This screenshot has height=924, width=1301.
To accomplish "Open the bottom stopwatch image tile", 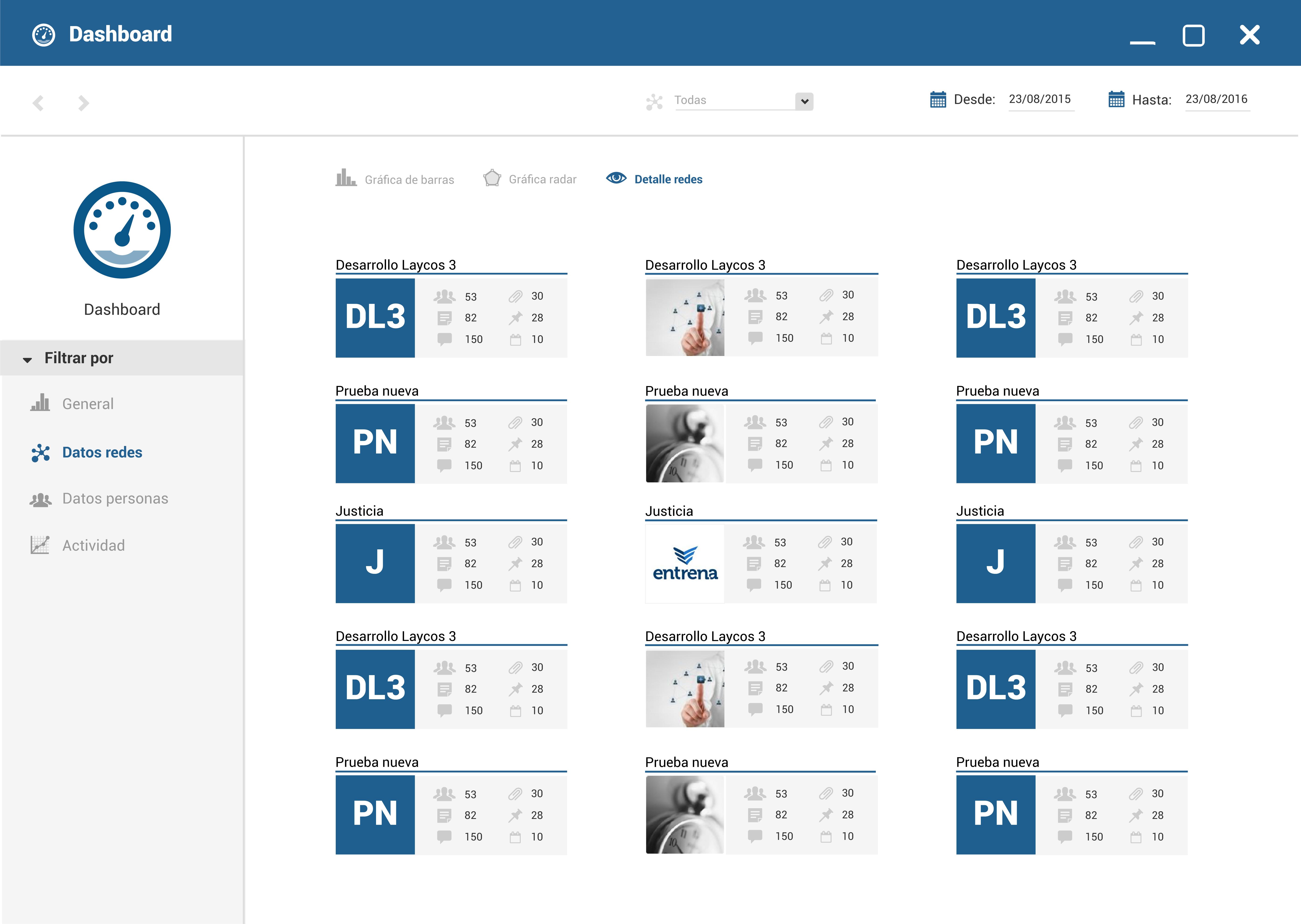I will point(685,815).
